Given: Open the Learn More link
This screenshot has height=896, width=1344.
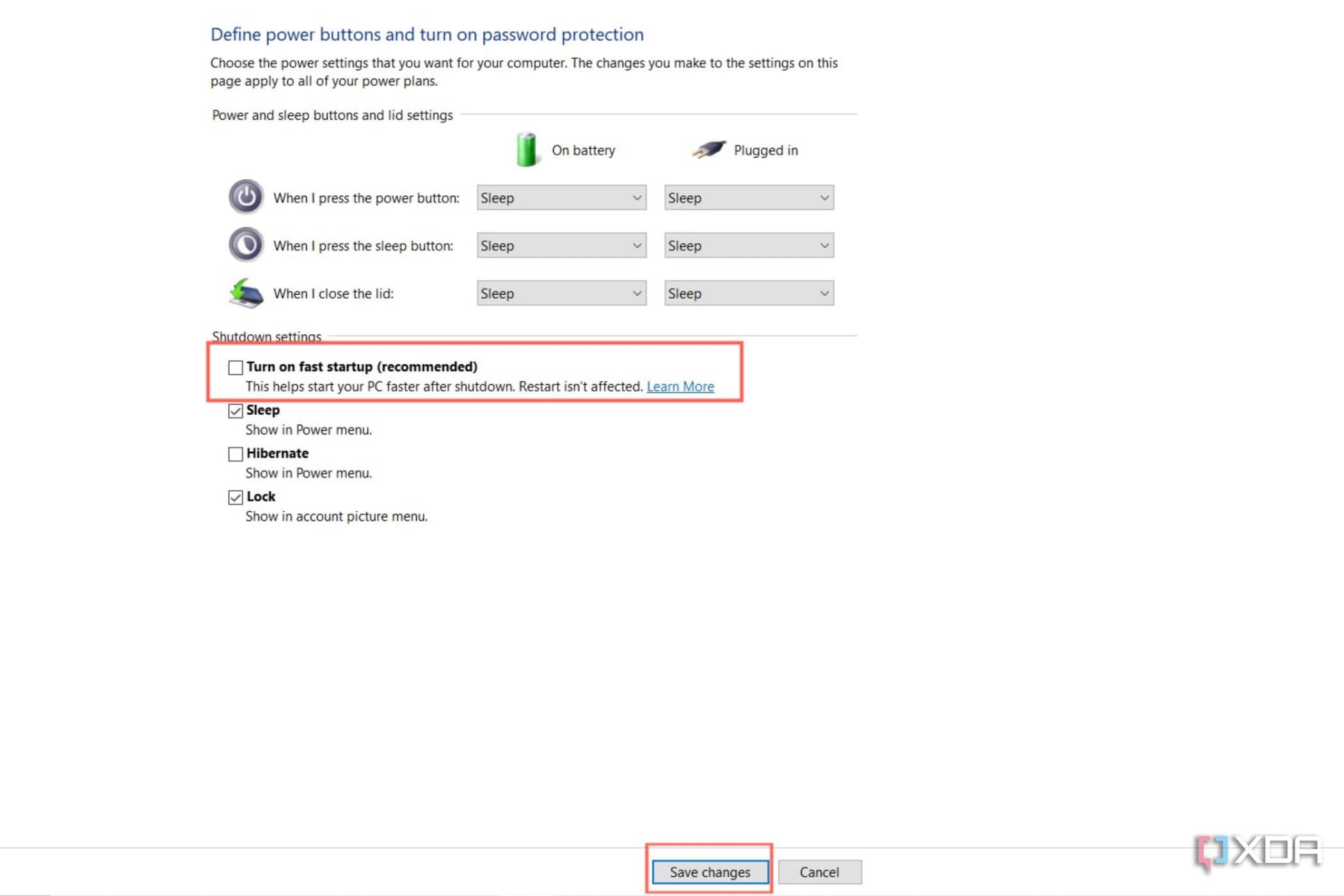Looking at the screenshot, I should [x=680, y=386].
